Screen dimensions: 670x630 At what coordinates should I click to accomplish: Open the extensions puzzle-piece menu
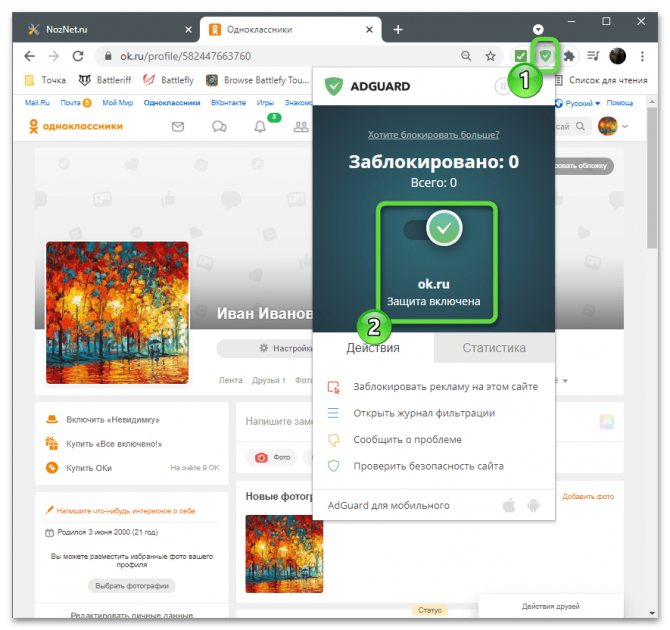569,56
